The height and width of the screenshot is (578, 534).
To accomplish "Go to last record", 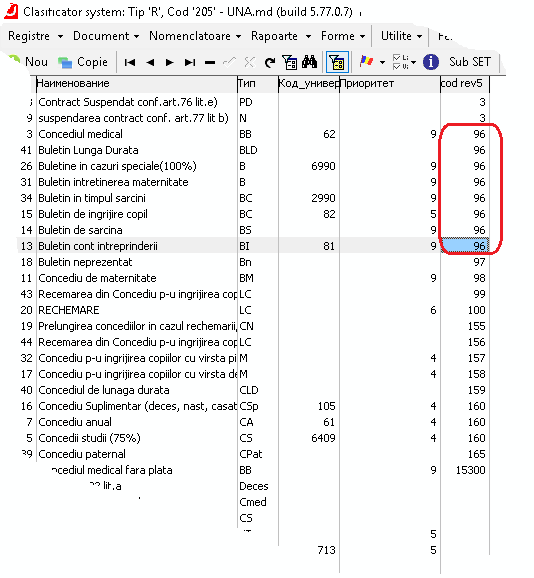I will pos(190,62).
